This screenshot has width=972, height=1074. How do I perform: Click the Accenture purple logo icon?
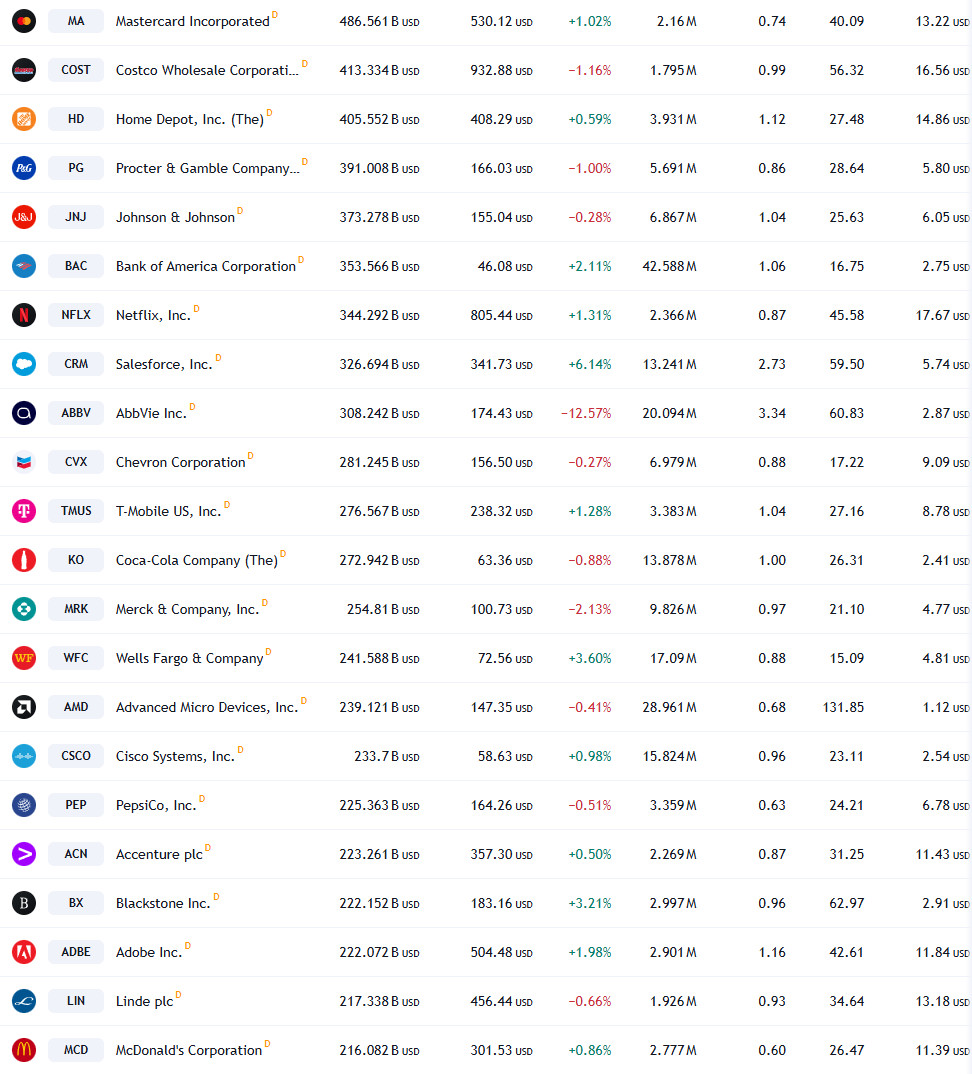pos(24,854)
